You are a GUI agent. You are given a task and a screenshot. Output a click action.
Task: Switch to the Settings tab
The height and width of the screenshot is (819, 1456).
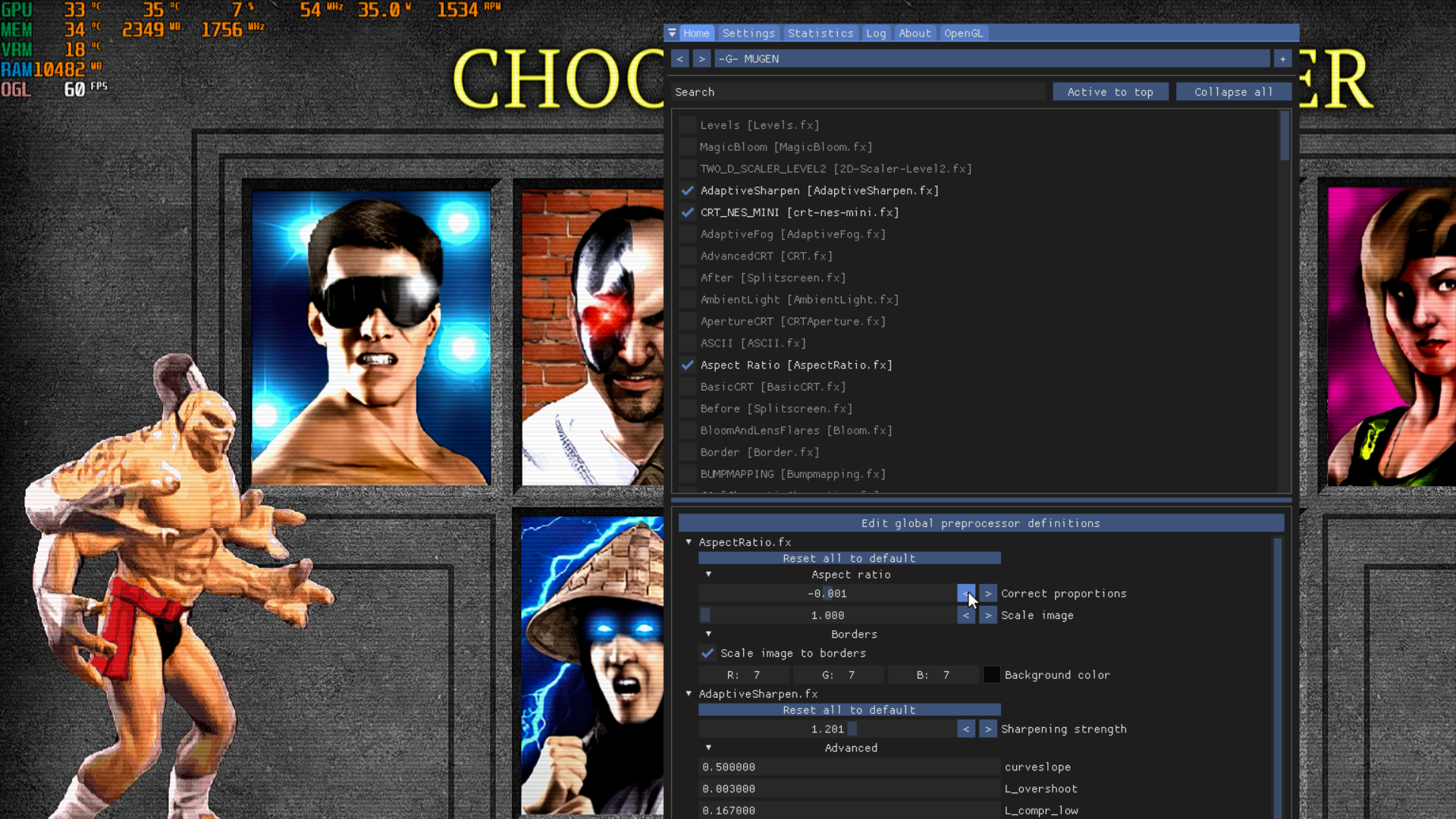click(x=748, y=33)
